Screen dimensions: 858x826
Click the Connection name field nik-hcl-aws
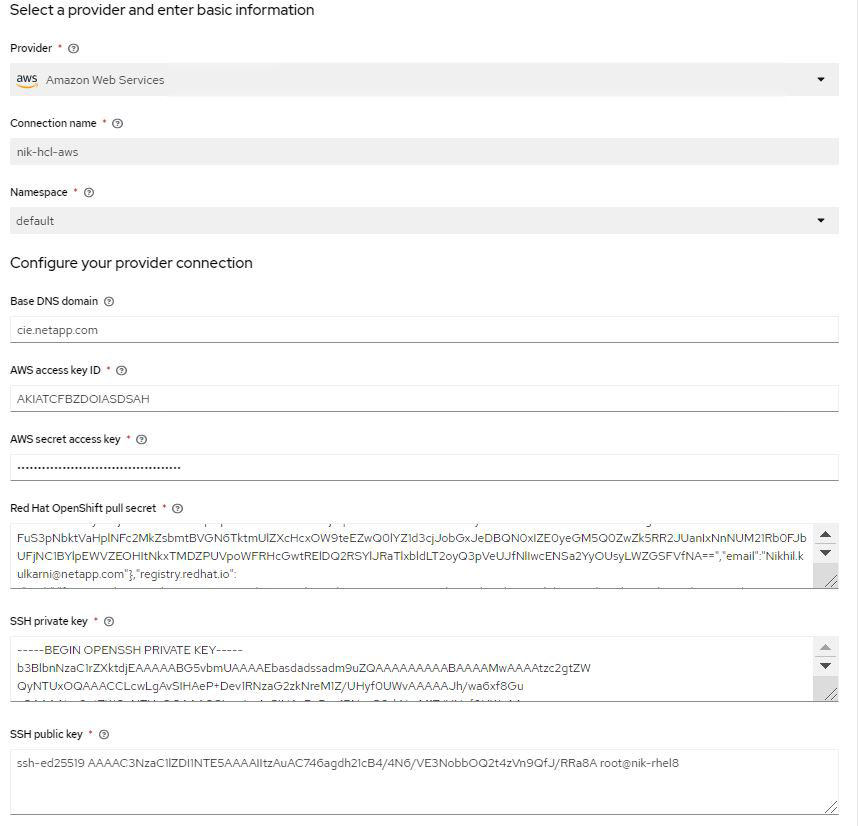(x=424, y=151)
